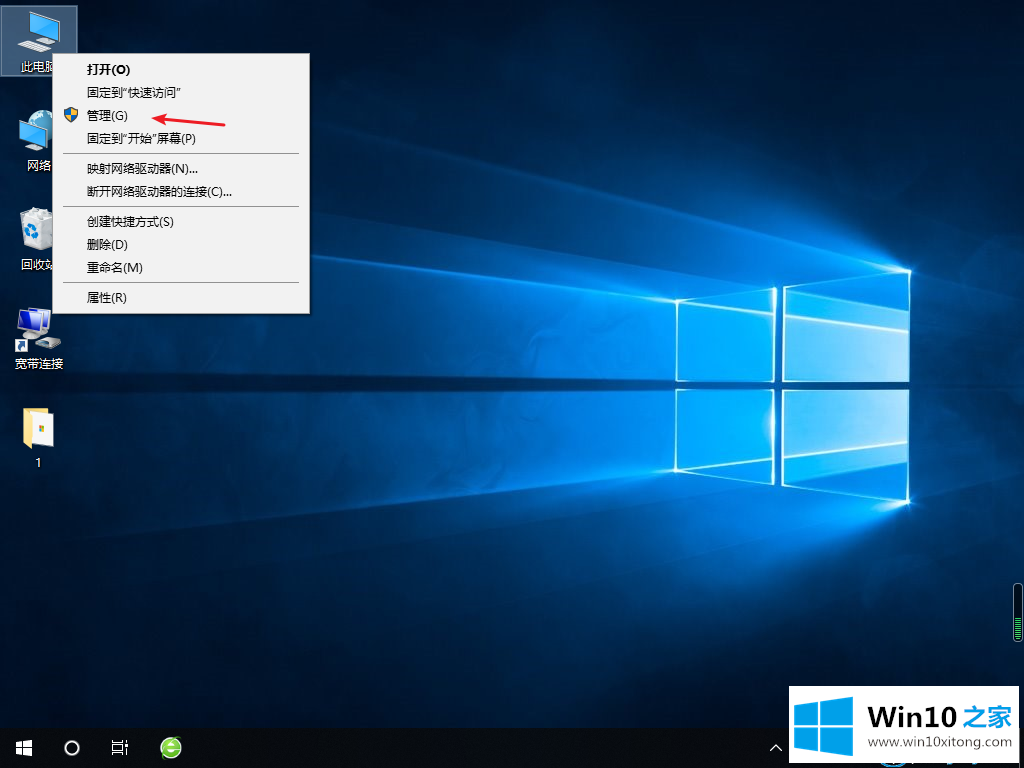Open the Windows Start menu
The height and width of the screenshot is (768, 1024).
(x=24, y=748)
